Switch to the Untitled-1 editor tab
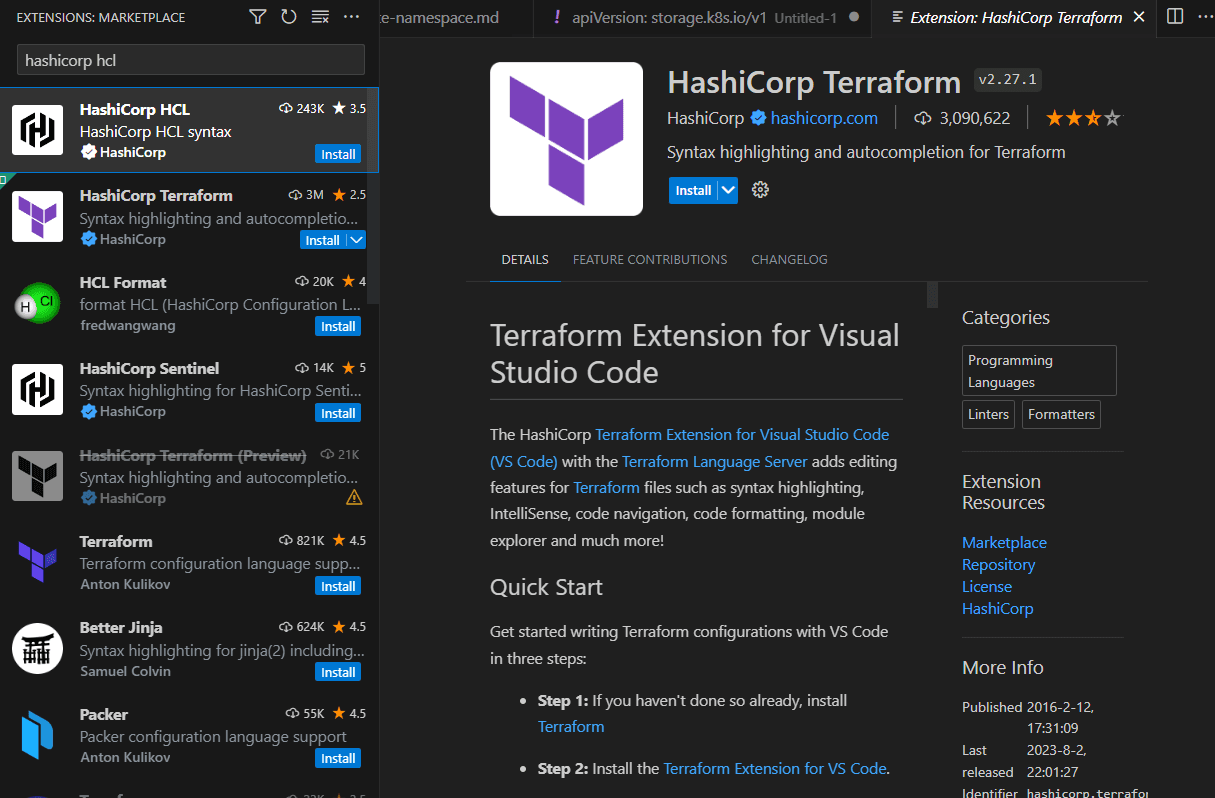Screen dimensions: 1215x798 click(700, 18)
